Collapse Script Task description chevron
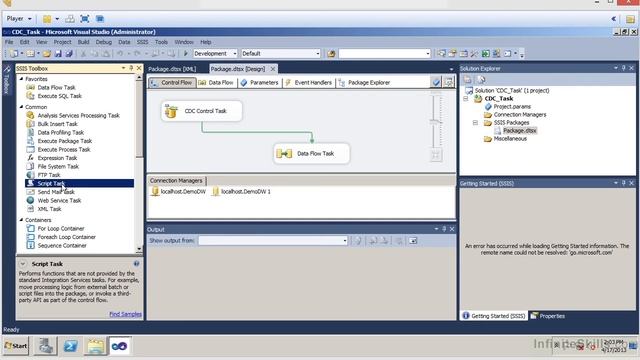This screenshot has height=360, width=640. tap(23, 264)
